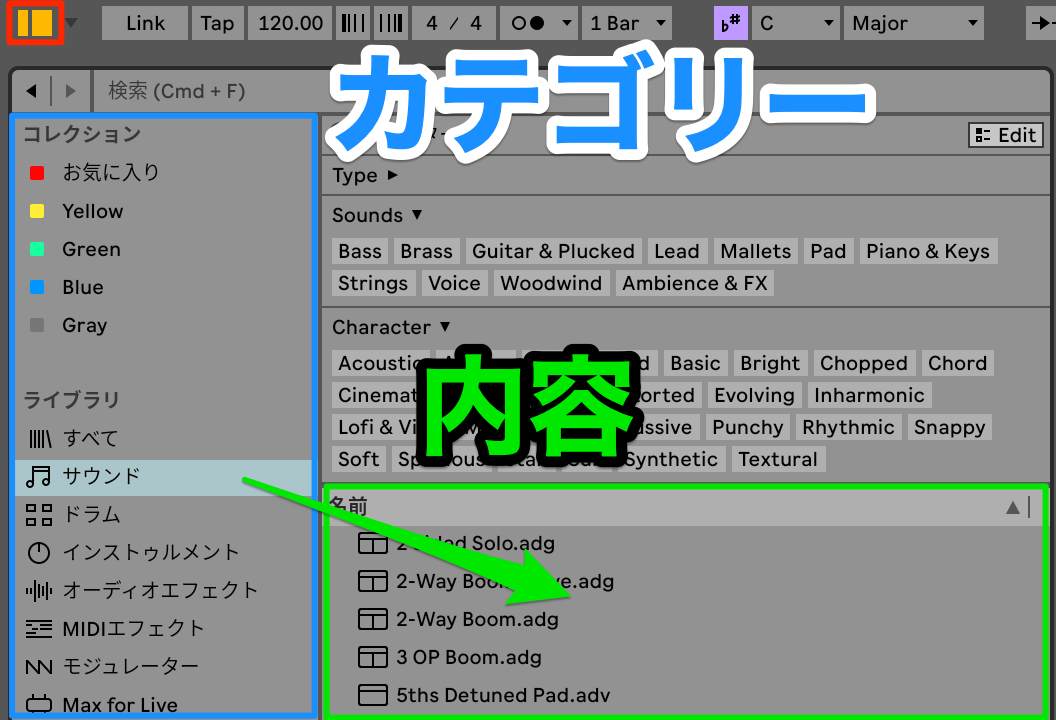The image size is (1056, 720).
Task: Open the Major scale dropdown
Action: click(914, 24)
